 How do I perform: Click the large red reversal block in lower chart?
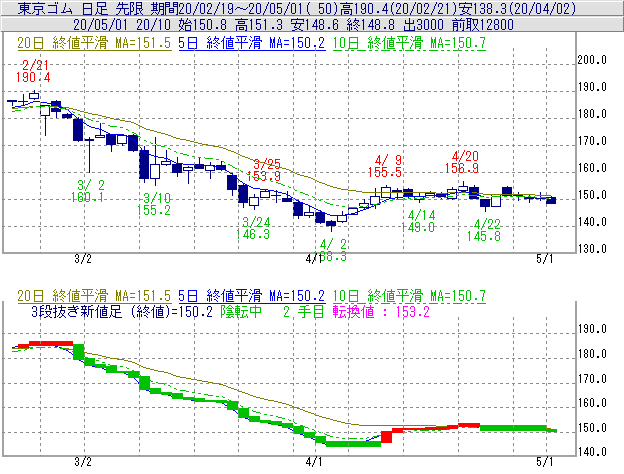(x=386, y=437)
